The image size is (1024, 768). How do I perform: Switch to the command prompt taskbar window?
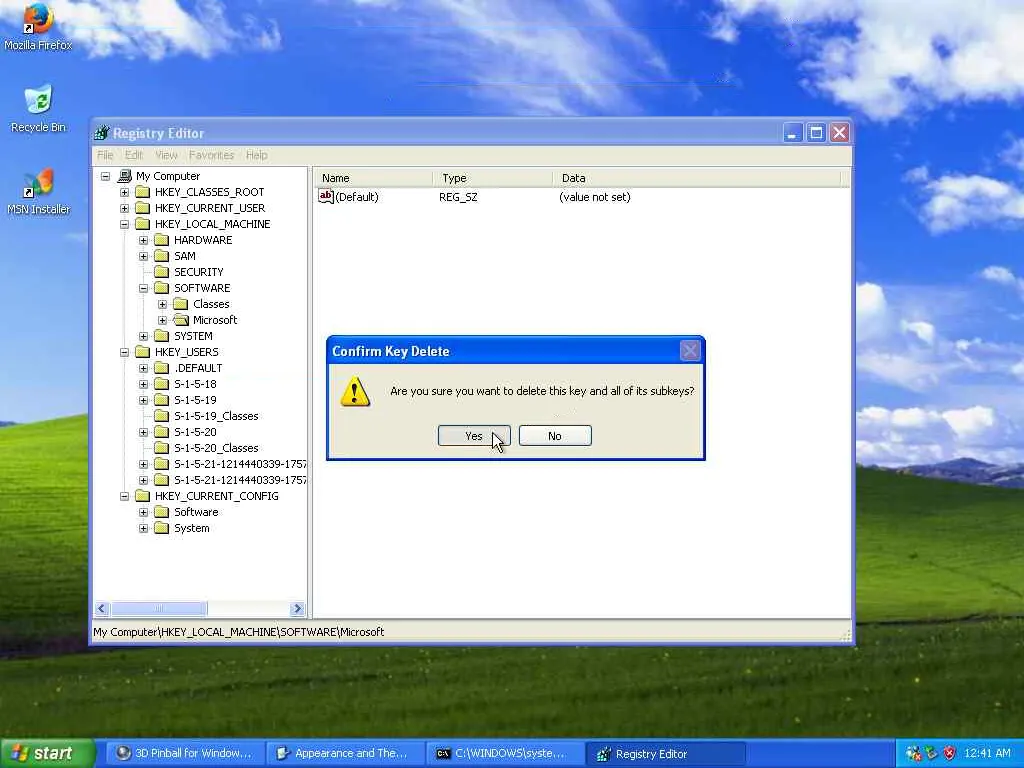pos(505,753)
